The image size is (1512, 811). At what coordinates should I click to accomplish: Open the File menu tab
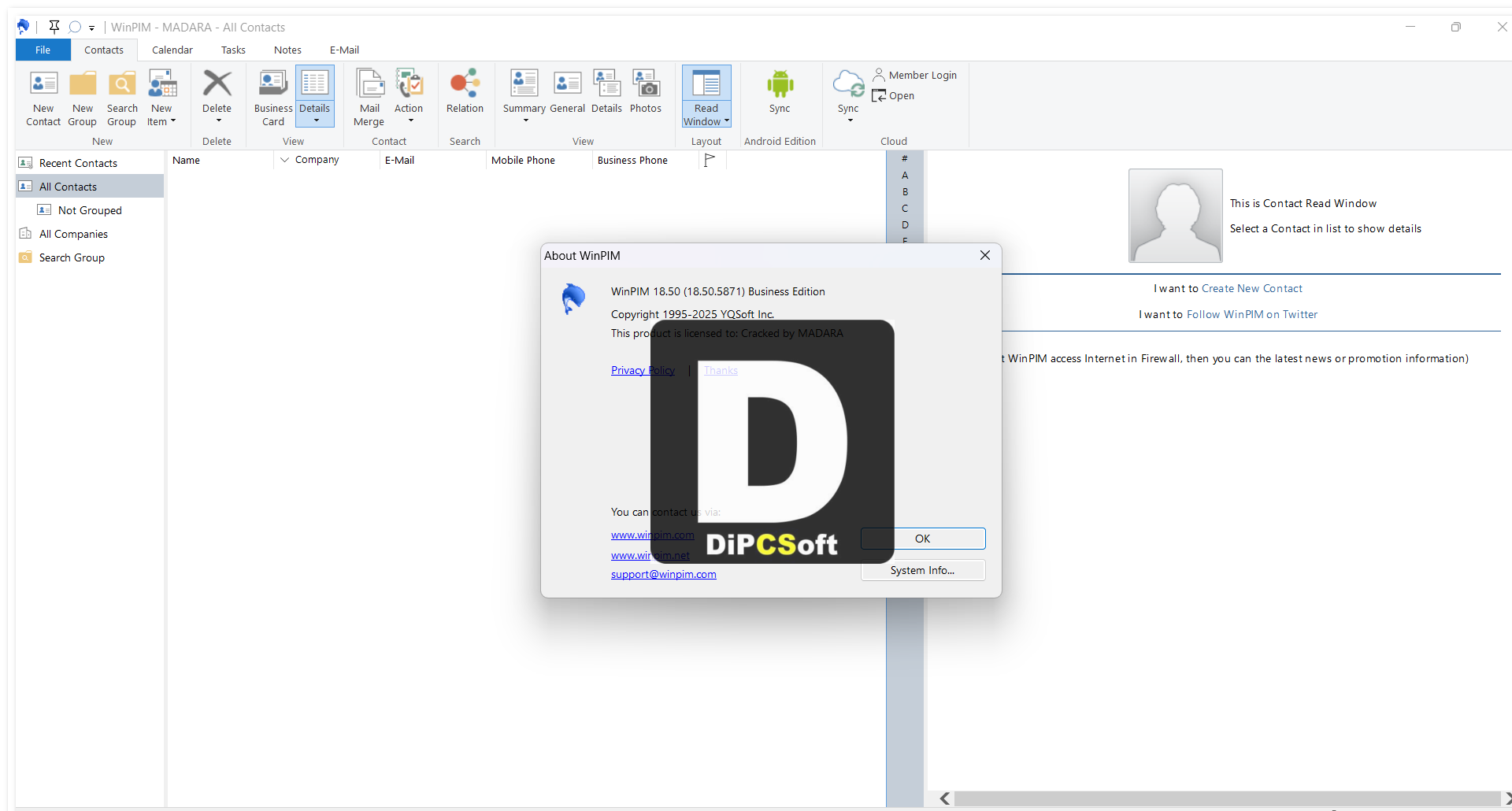click(x=43, y=50)
